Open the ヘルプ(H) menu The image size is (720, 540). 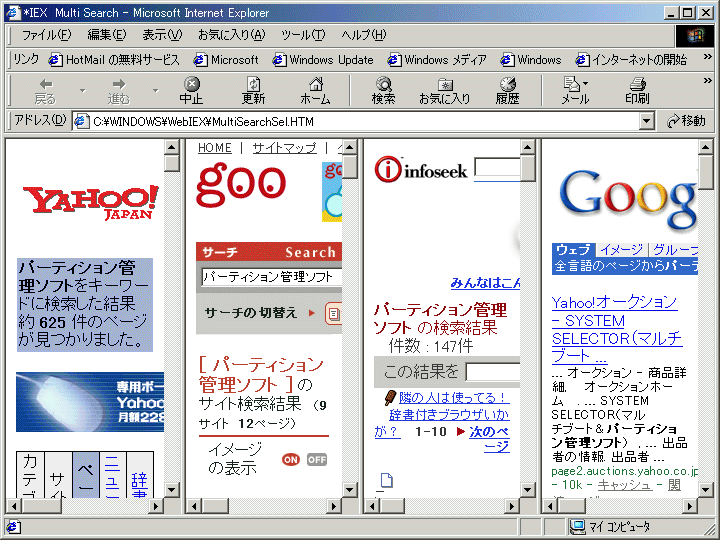click(363, 35)
